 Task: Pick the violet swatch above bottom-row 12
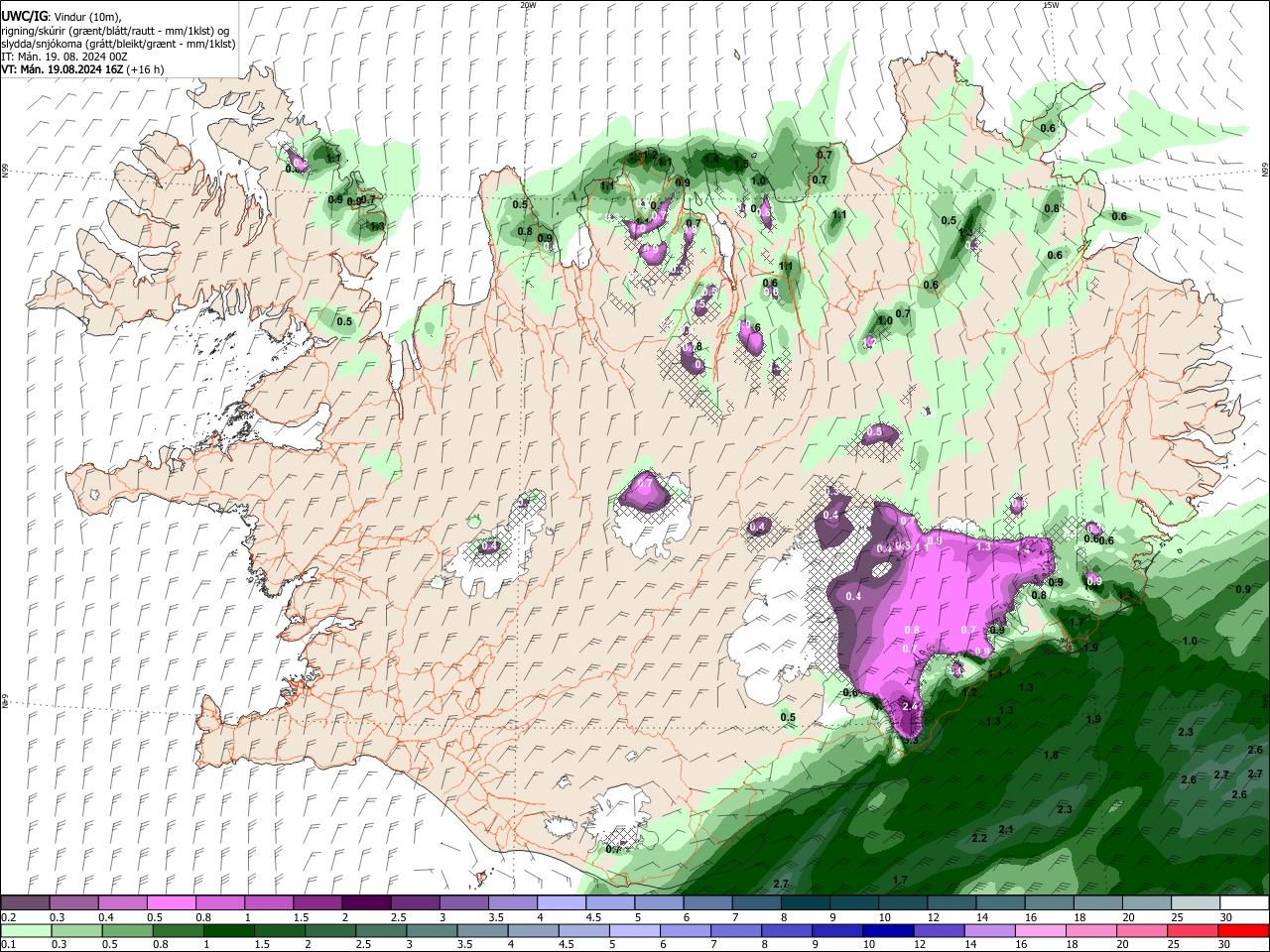(940, 930)
